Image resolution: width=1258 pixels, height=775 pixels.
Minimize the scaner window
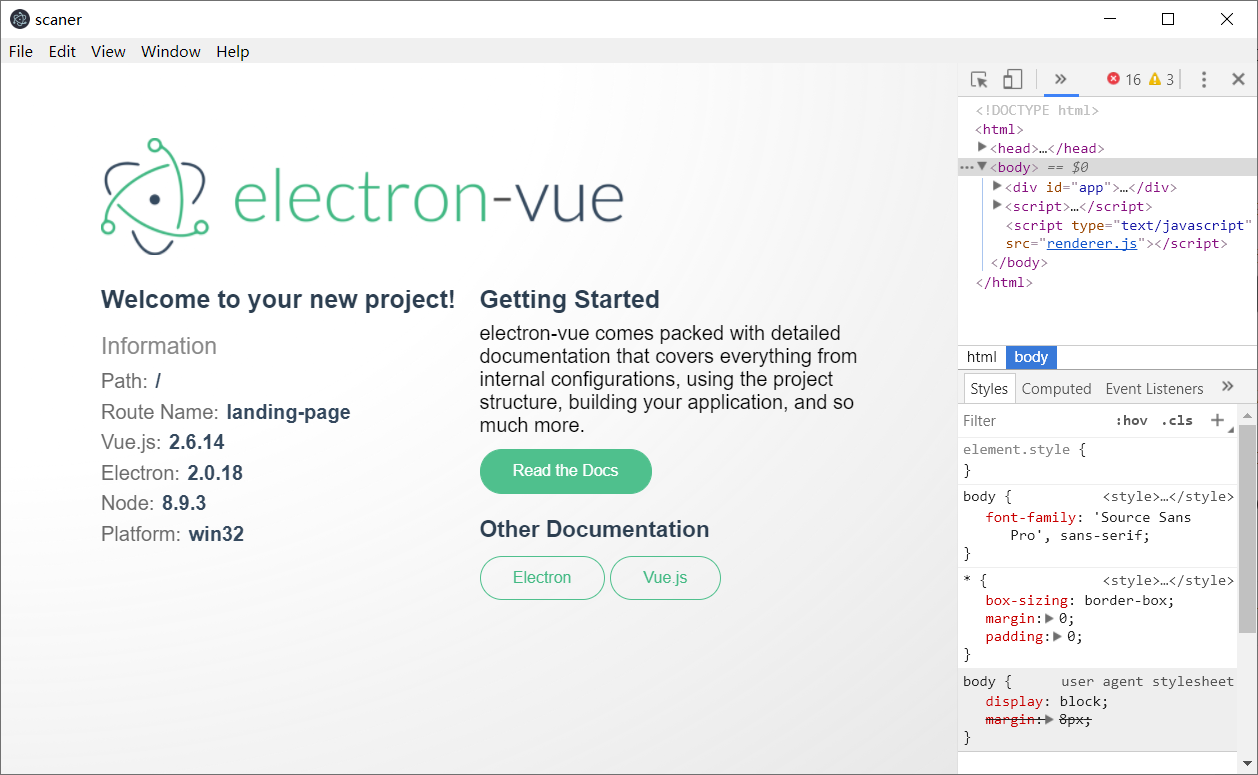[1108, 19]
